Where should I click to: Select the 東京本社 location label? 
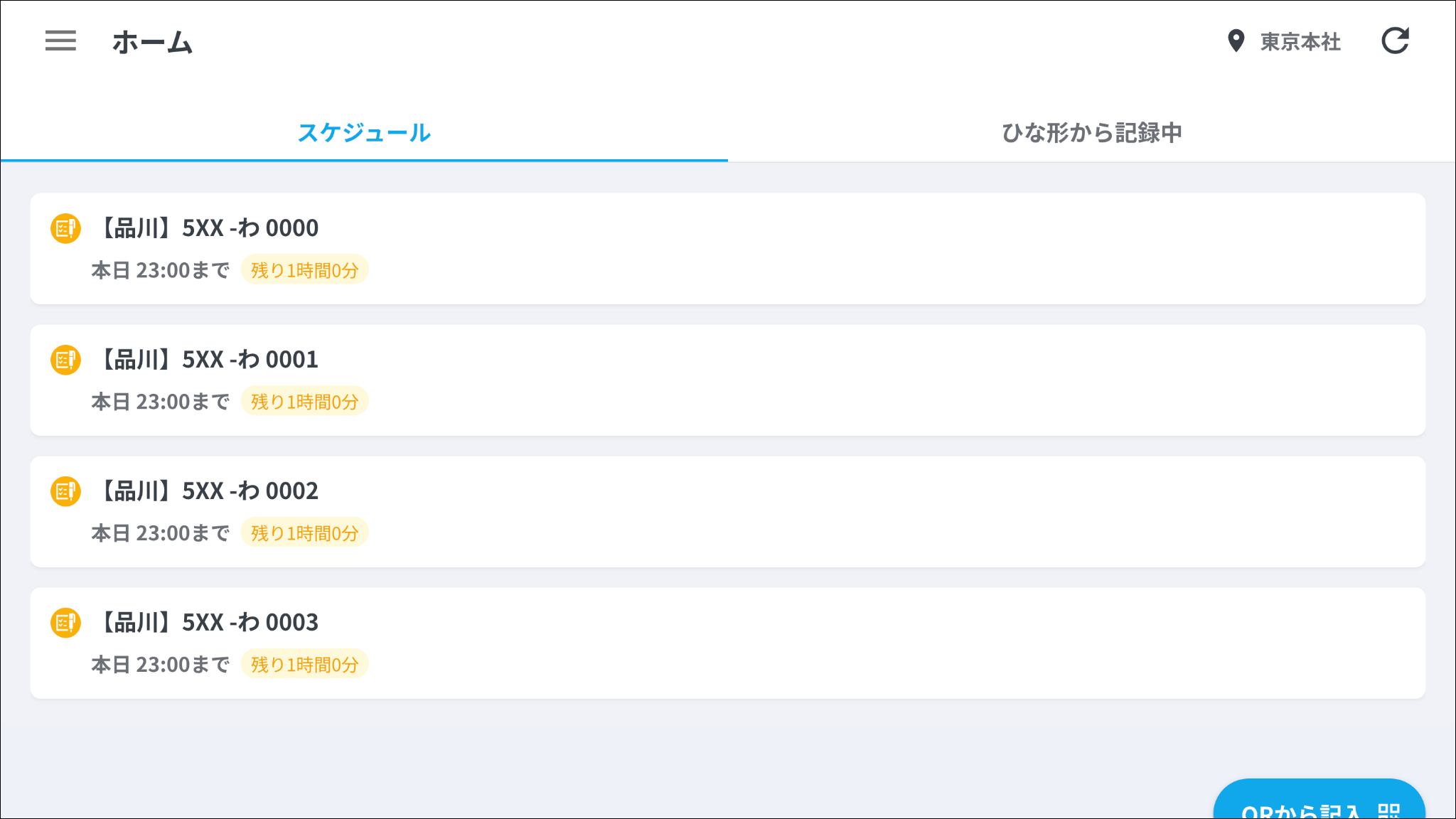coord(1300,42)
